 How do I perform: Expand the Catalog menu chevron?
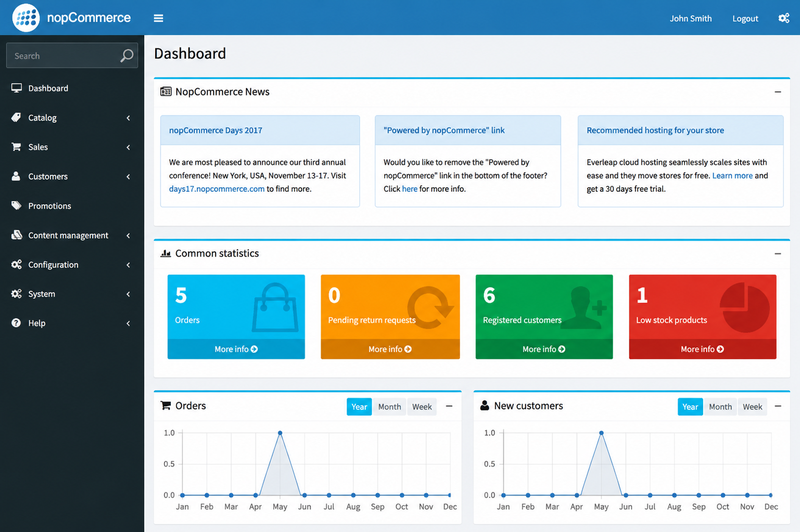(x=128, y=118)
